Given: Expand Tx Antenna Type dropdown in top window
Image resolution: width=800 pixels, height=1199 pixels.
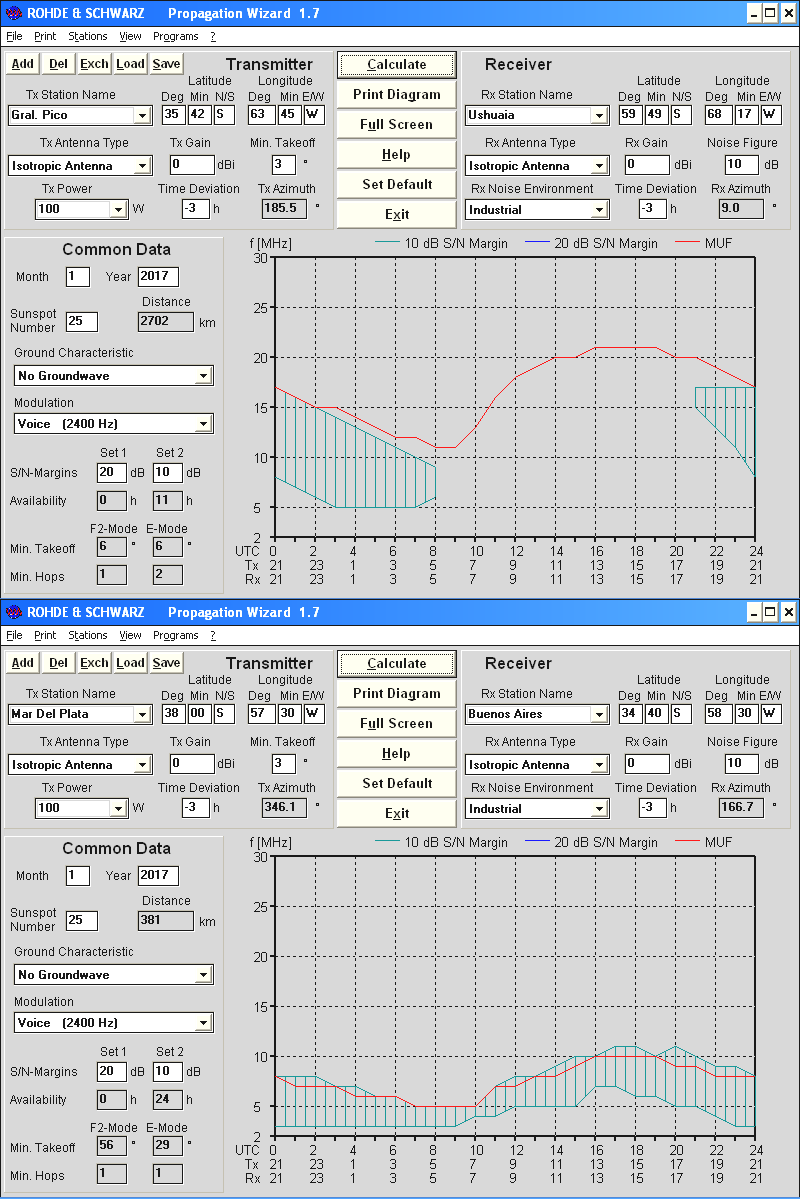Looking at the screenshot, I should point(142,166).
